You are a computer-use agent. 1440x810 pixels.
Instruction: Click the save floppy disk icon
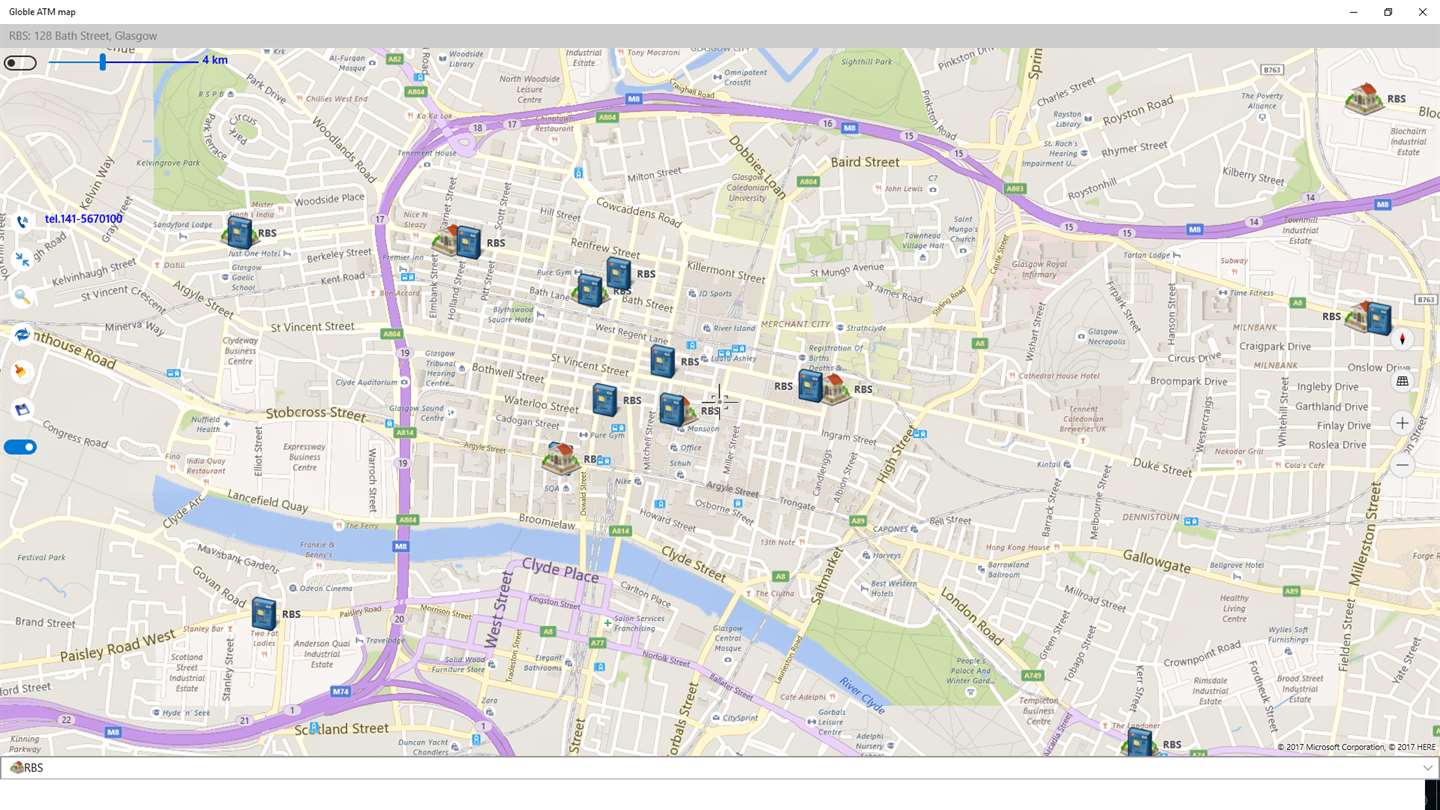[x=22, y=409]
